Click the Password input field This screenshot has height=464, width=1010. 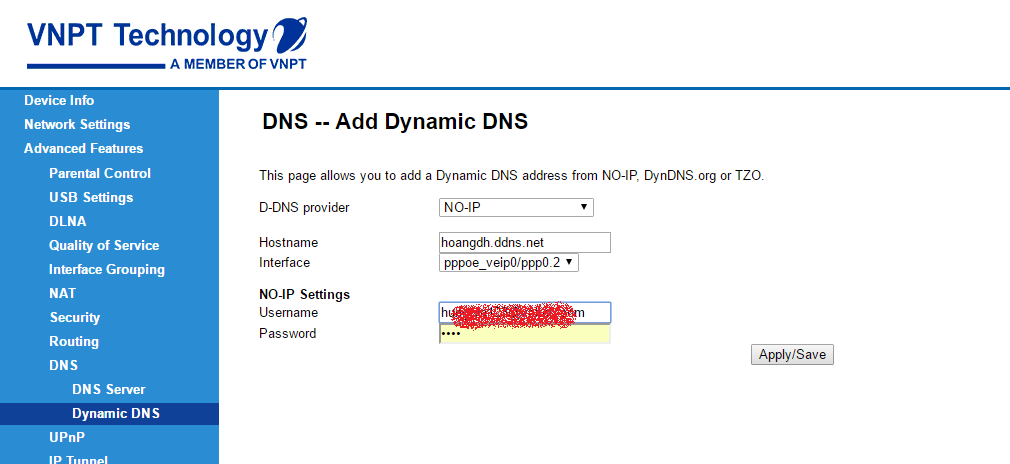point(524,334)
